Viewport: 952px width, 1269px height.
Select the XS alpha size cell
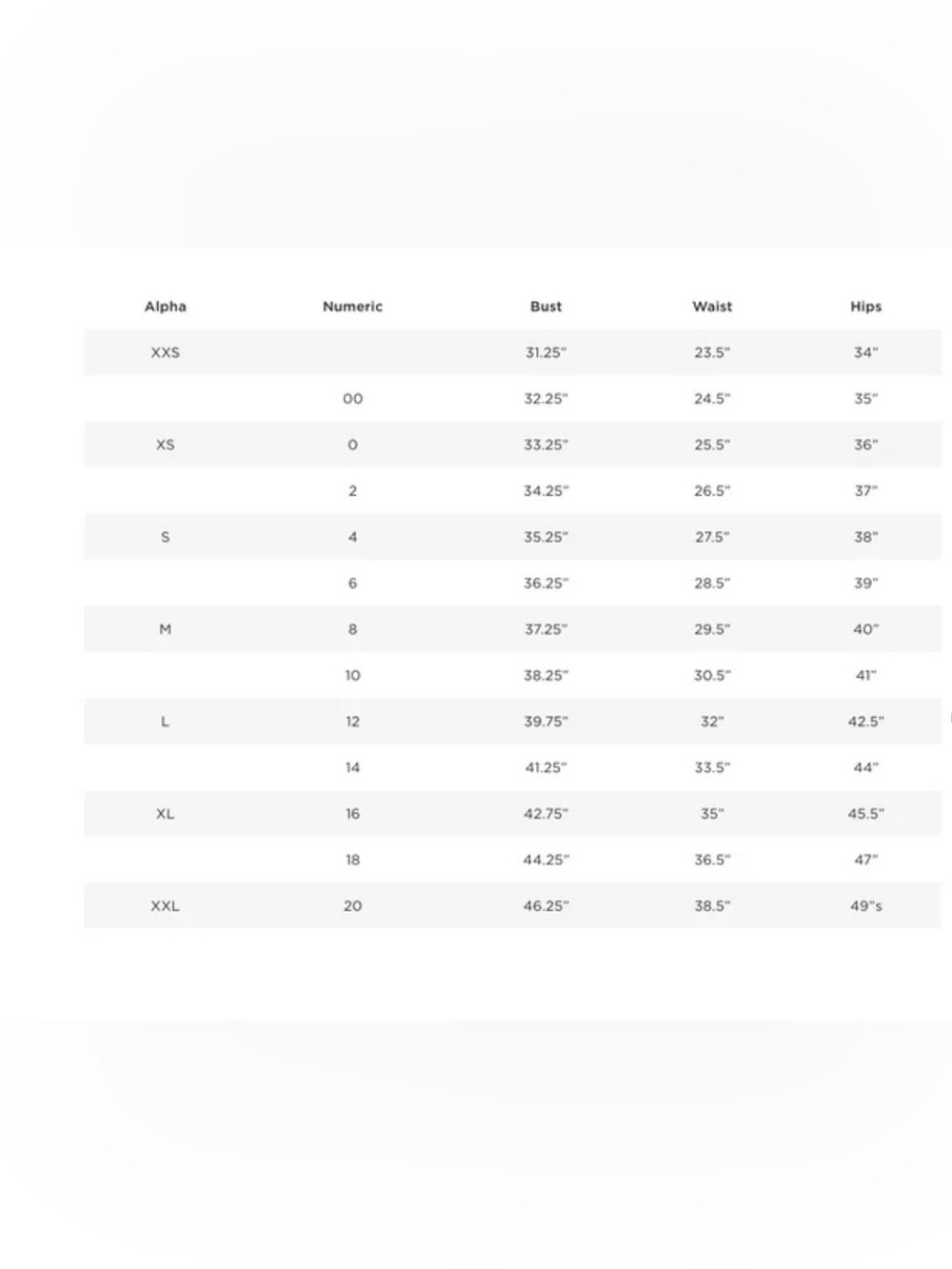coord(165,445)
